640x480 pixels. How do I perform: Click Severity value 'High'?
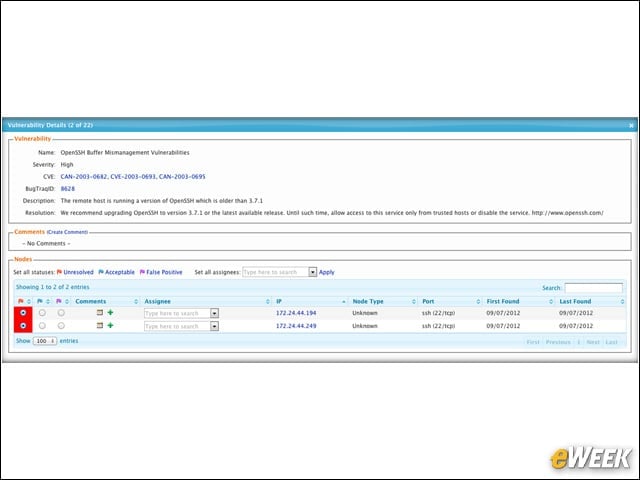(x=67, y=164)
